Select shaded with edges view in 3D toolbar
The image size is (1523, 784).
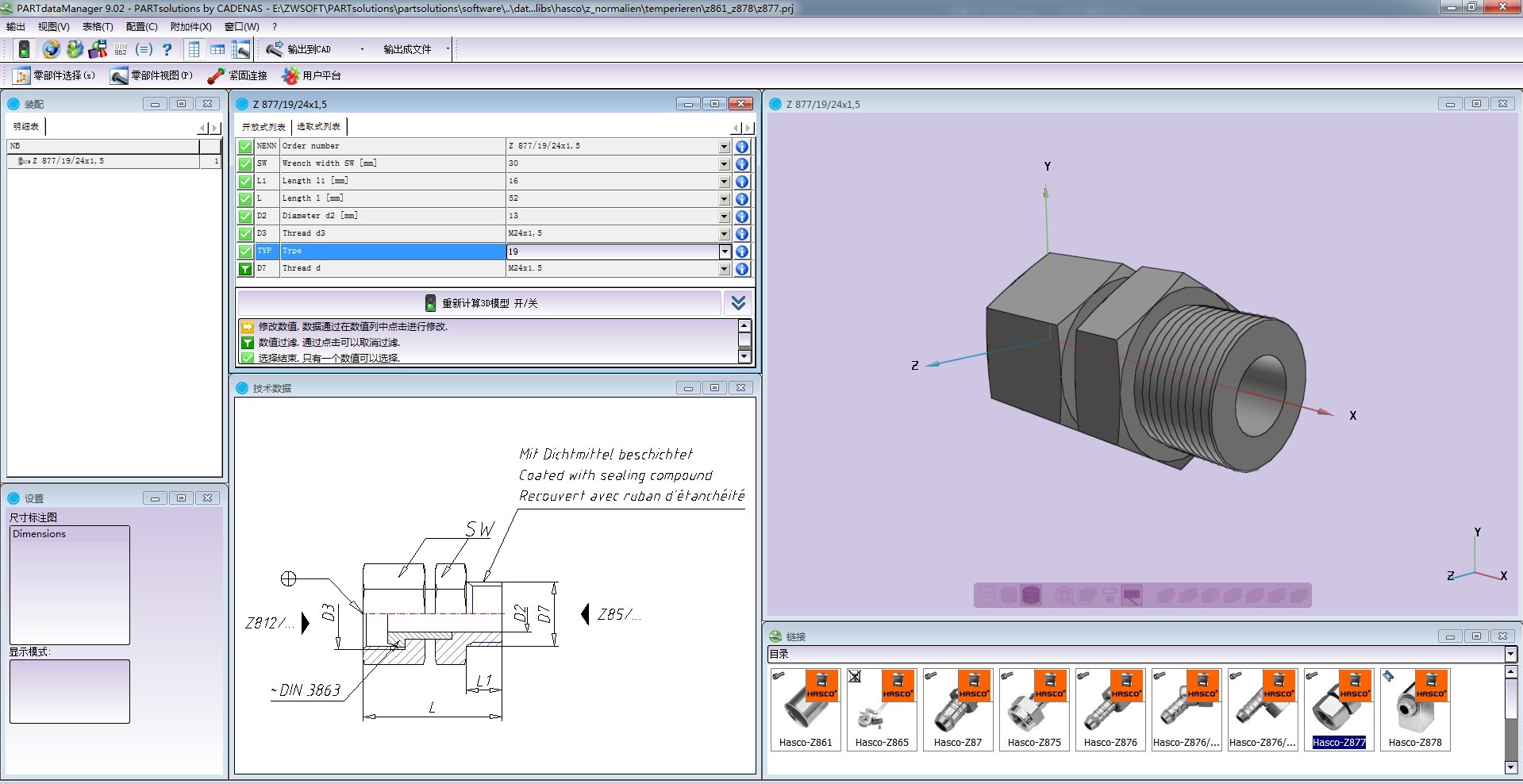(1030, 595)
